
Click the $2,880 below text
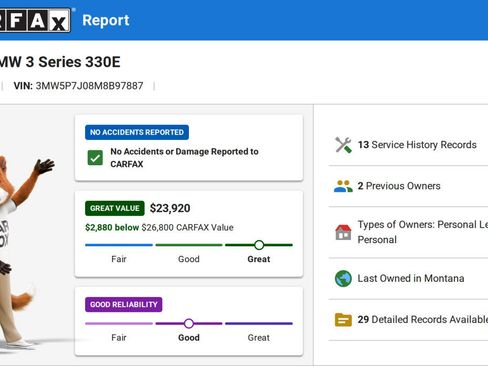[x=112, y=228]
